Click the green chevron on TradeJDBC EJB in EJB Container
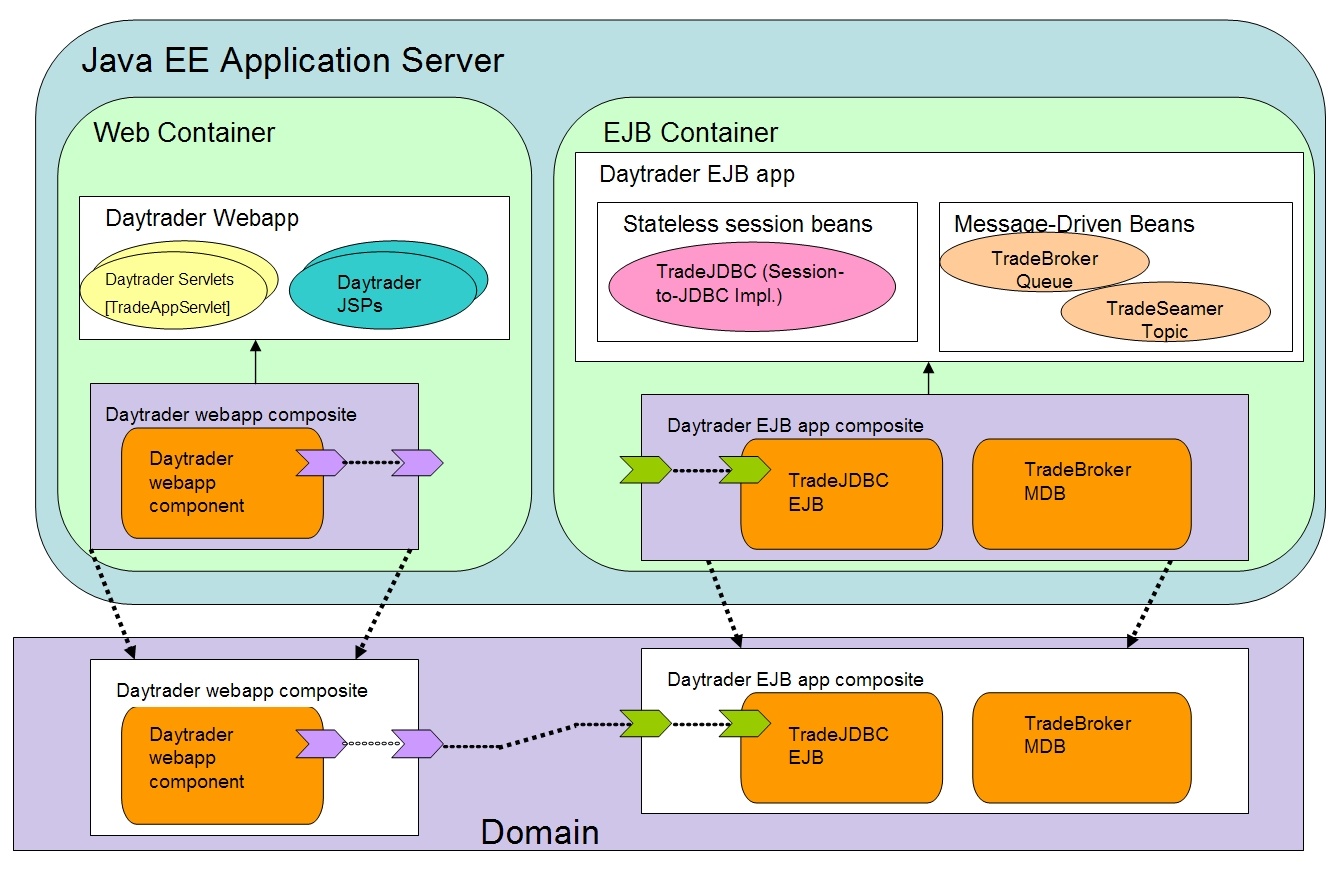 [744, 469]
